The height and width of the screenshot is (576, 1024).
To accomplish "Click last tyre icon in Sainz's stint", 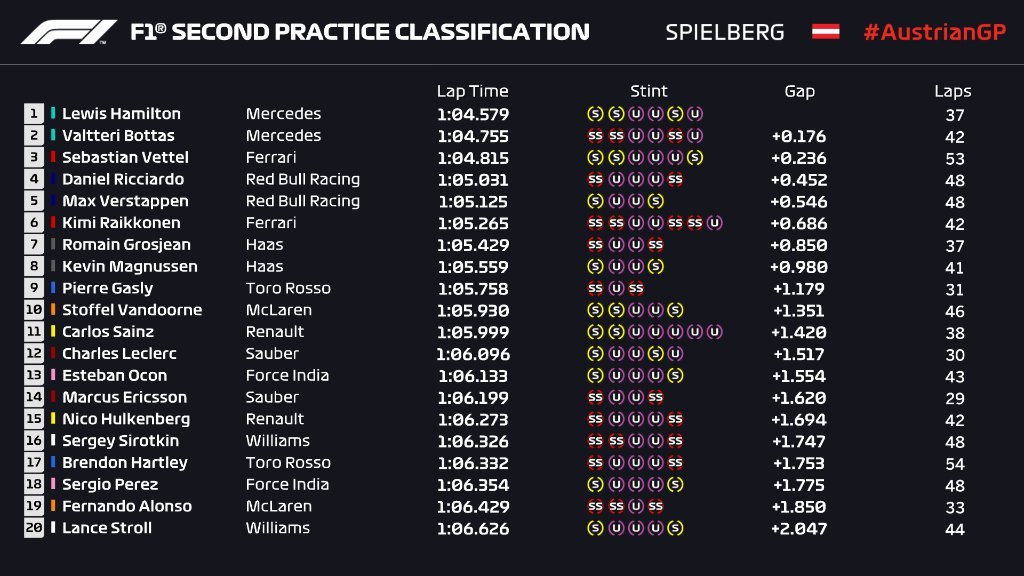I will (714, 332).
